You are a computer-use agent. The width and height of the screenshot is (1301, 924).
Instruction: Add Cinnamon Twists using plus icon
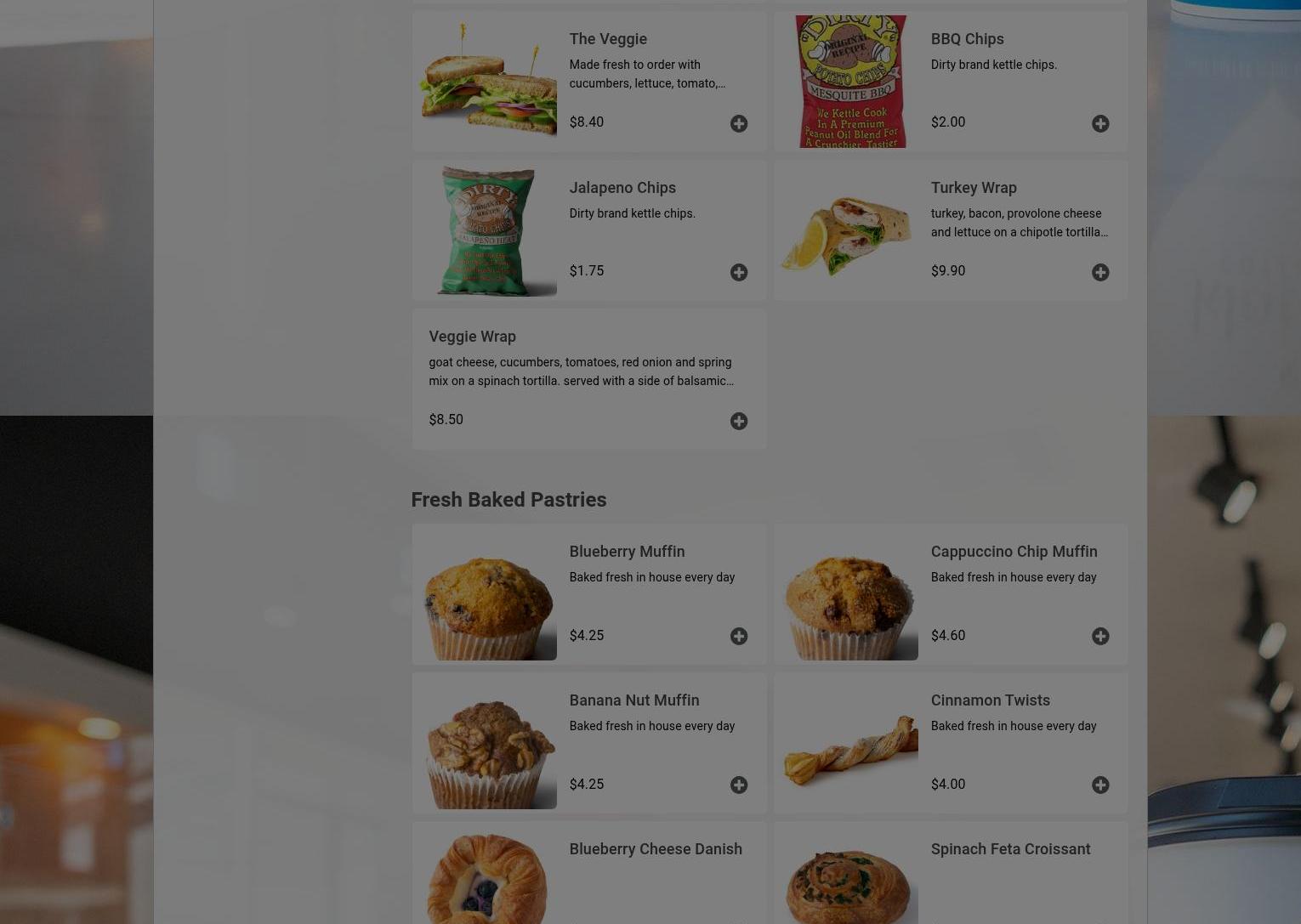click(1100, 785)
